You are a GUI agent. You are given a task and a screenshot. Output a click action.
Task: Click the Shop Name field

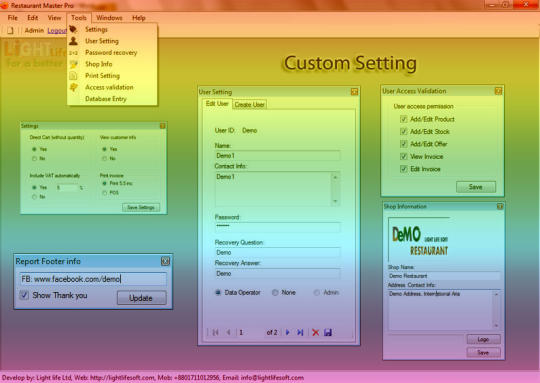(444, 276)
